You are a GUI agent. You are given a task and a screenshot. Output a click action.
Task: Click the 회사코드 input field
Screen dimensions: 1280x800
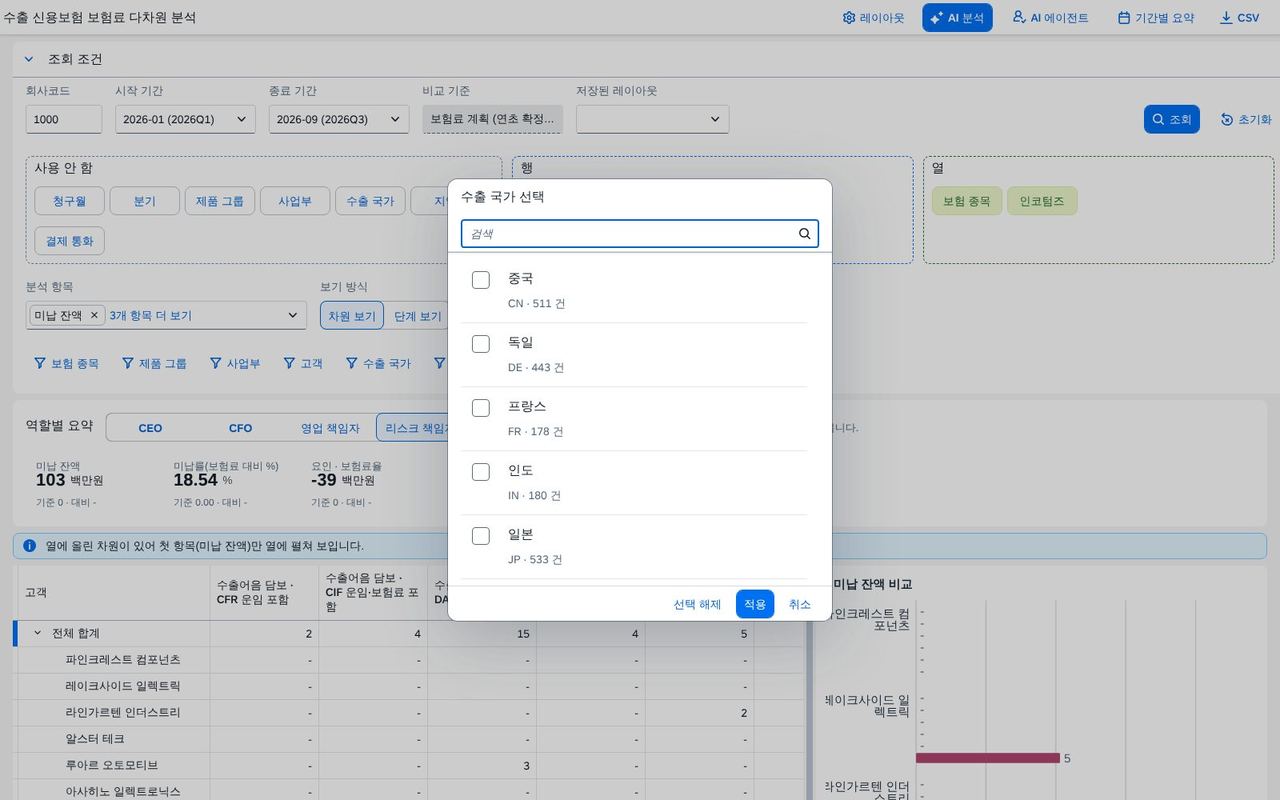click(64, 119)
